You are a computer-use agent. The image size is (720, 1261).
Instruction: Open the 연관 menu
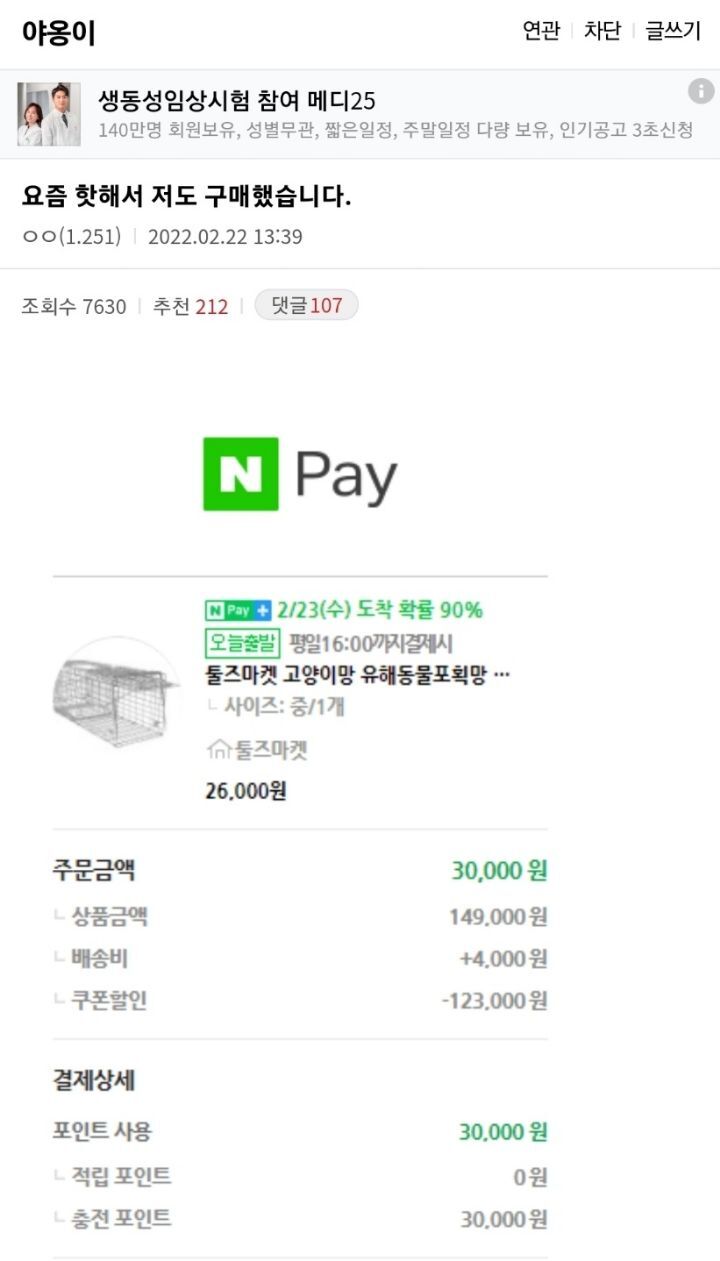(541, 31)
